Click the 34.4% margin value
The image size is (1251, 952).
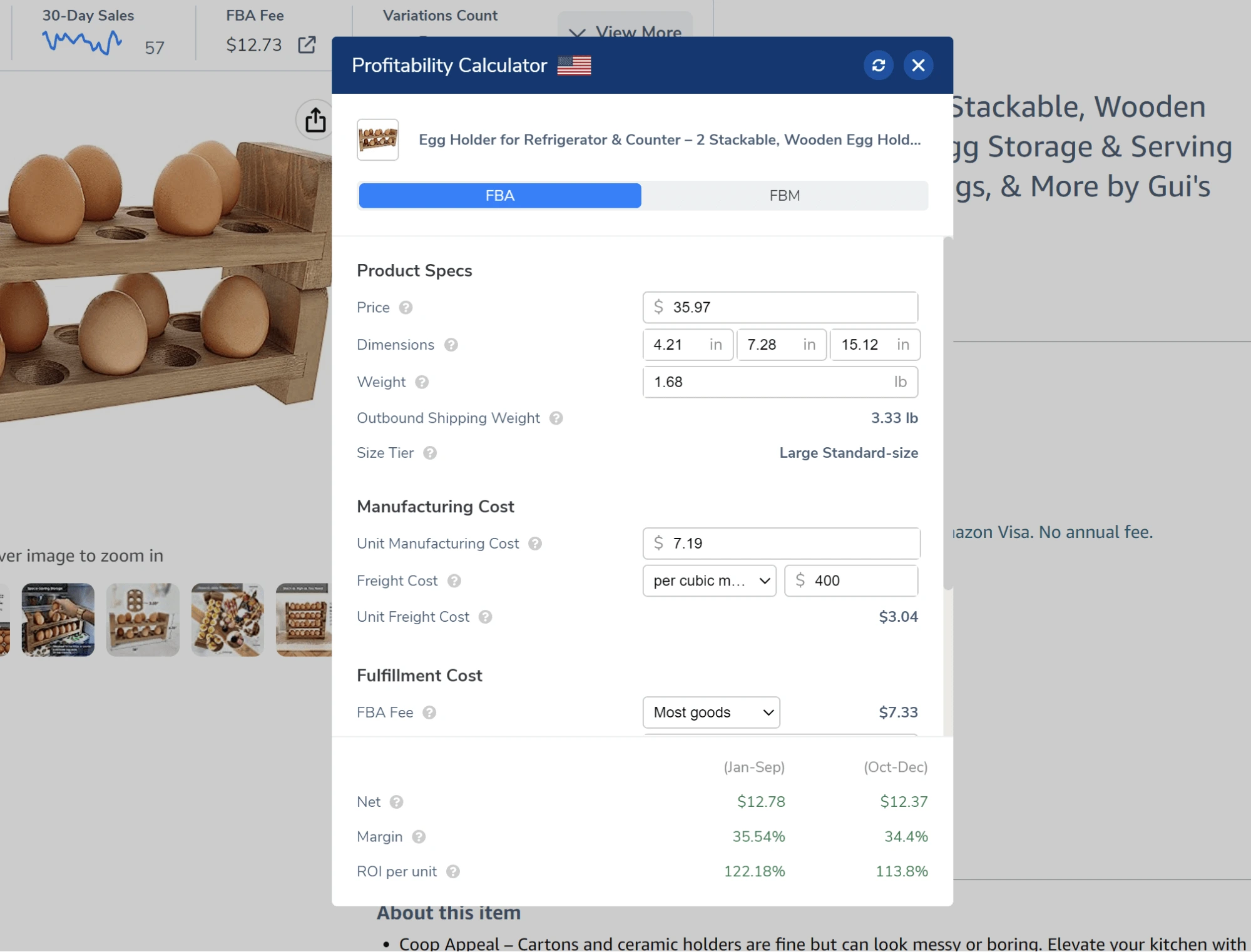click(906, 837)
